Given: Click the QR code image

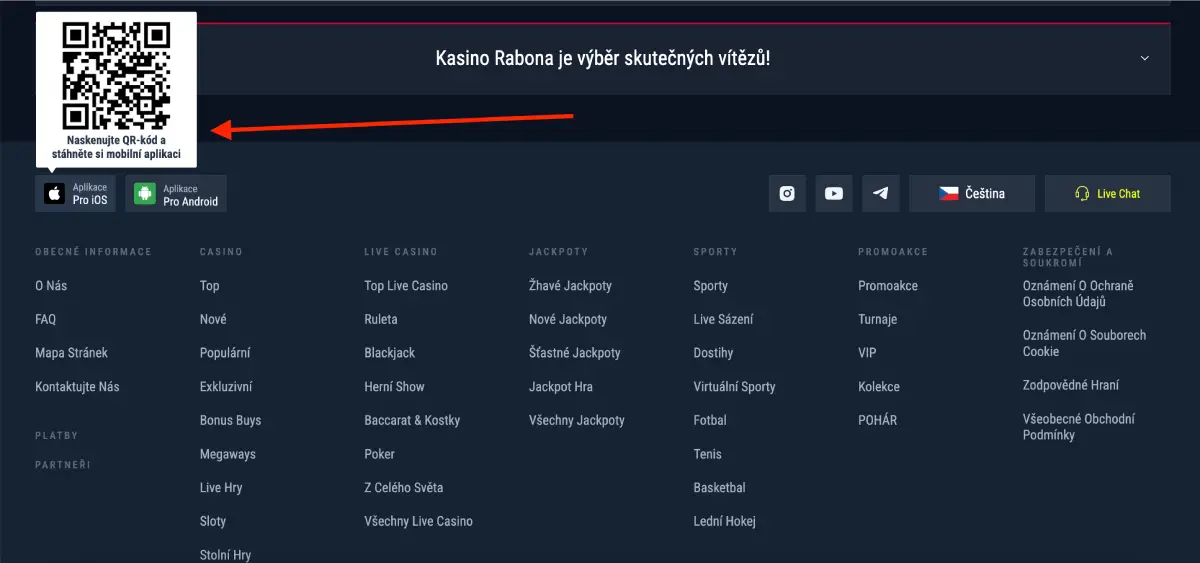Looking at the screenshot, I should coord(116,76).
